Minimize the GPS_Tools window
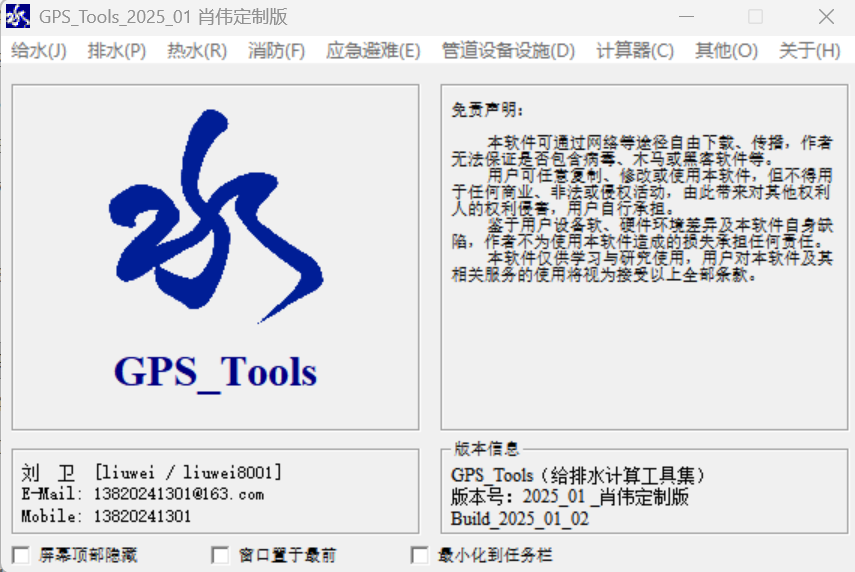 tap(686, 16)
